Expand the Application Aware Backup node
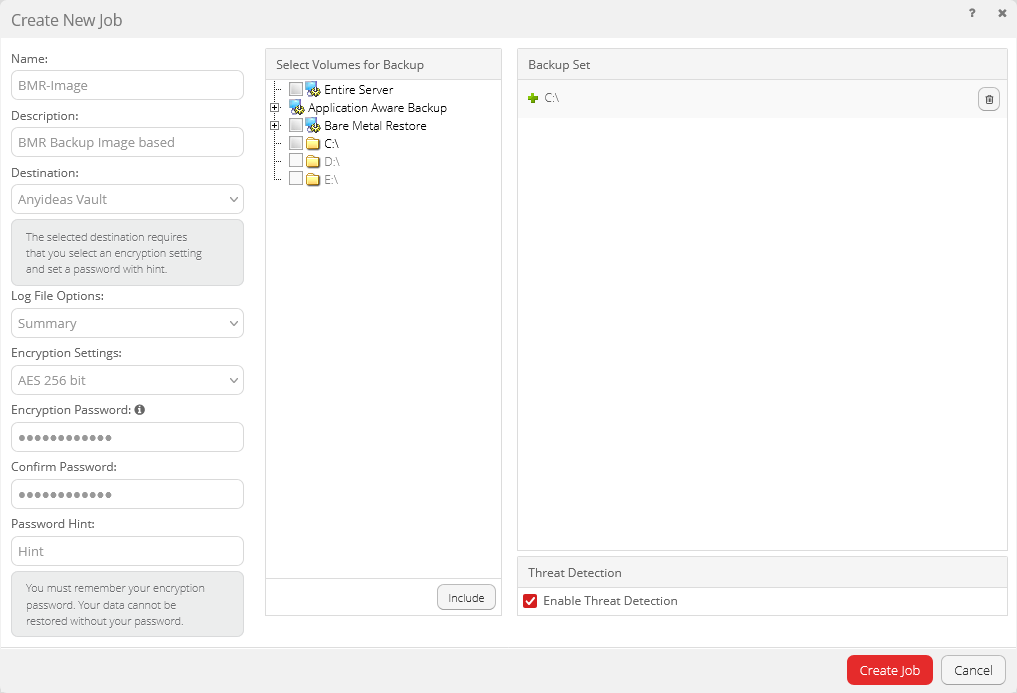The height and width of the screenshot is (693, 1017). pos(275,108)
